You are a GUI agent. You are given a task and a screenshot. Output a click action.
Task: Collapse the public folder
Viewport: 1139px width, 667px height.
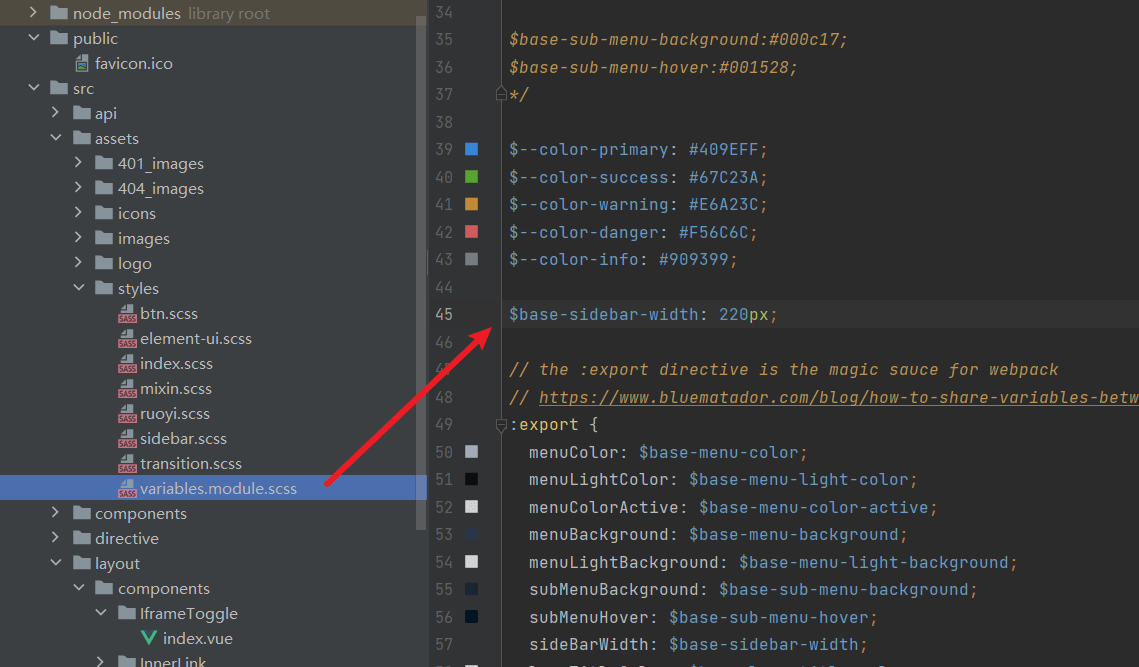(x=33, y=37)
